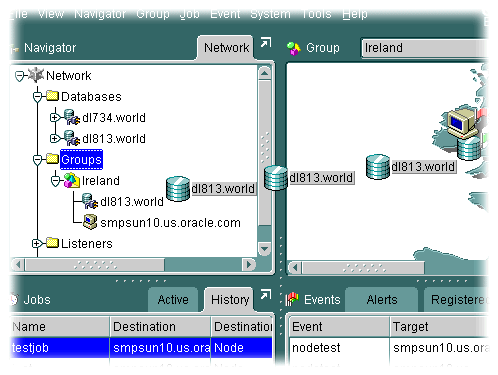Expand the dl813.world node under Databases
The width and height of the screenshot is (498, 375).
coord(55,138)
